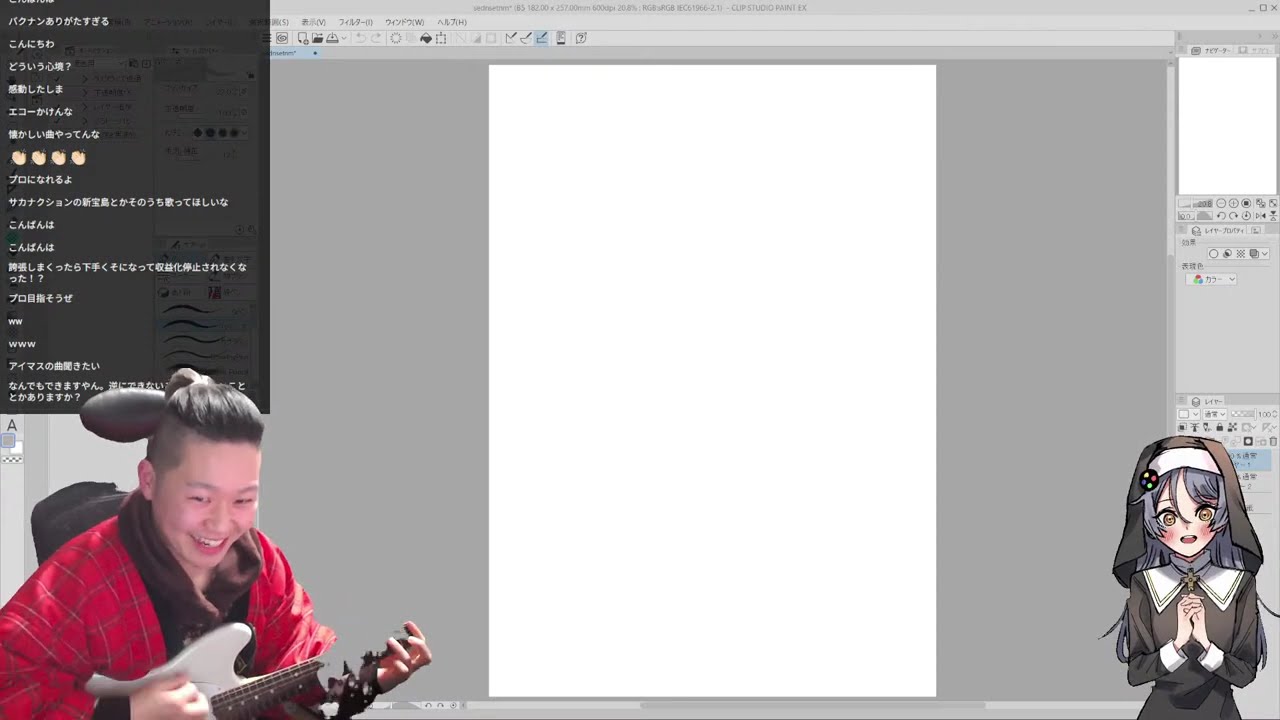The height and width of the screenshot is (720, 1280).
Task: Toggle Snap to Special Ruler in toolbar
Action: (526, 38)
